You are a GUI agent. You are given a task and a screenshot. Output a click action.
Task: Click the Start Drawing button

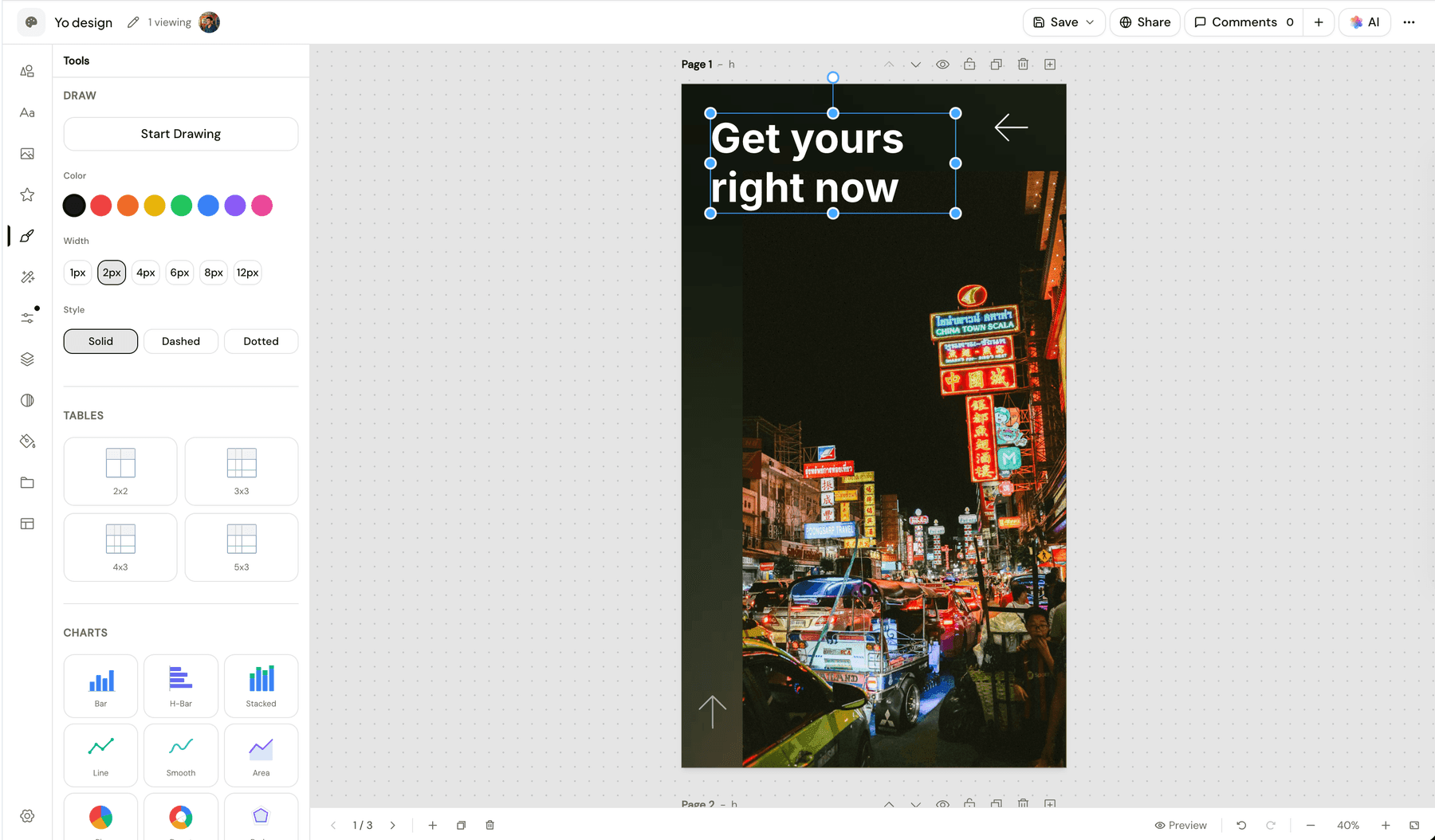coord(181,134)
